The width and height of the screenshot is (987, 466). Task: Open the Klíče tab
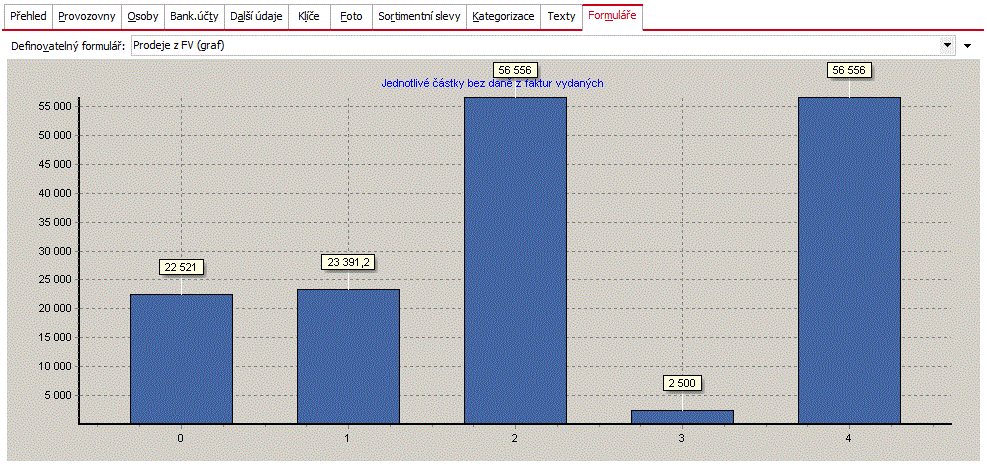point(309,16)
